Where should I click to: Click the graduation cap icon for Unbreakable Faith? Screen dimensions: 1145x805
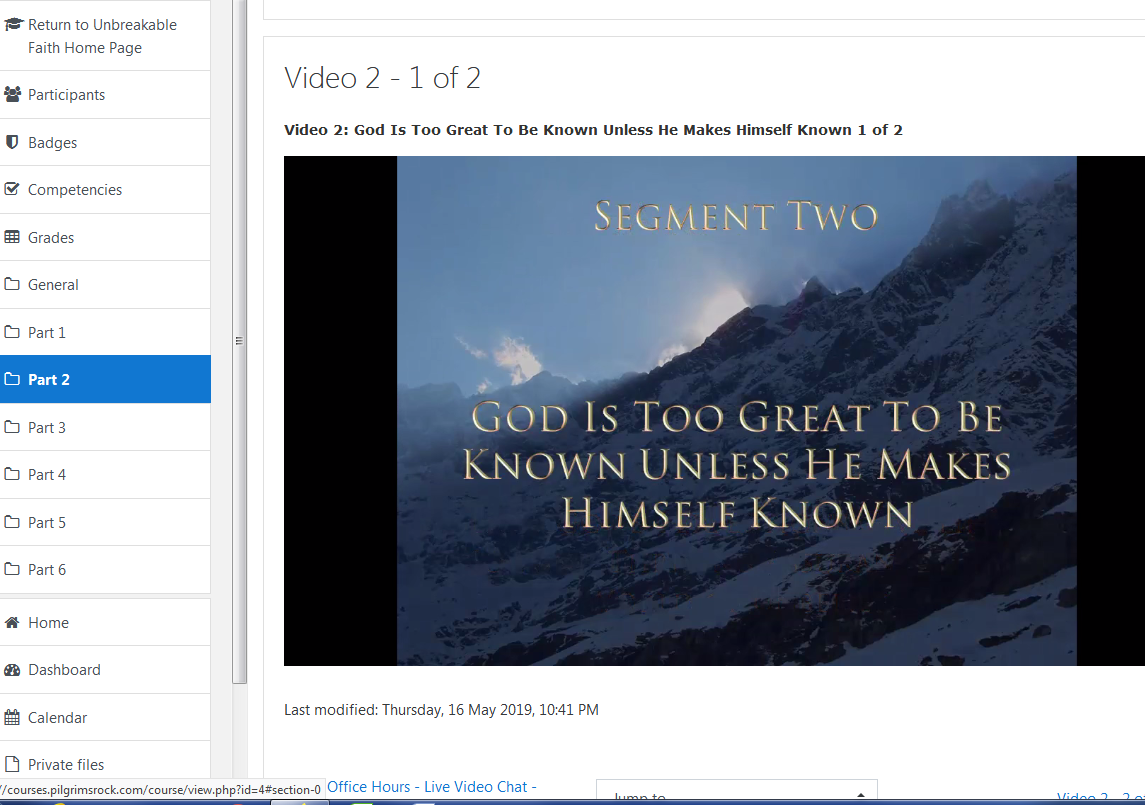point(13,25)
